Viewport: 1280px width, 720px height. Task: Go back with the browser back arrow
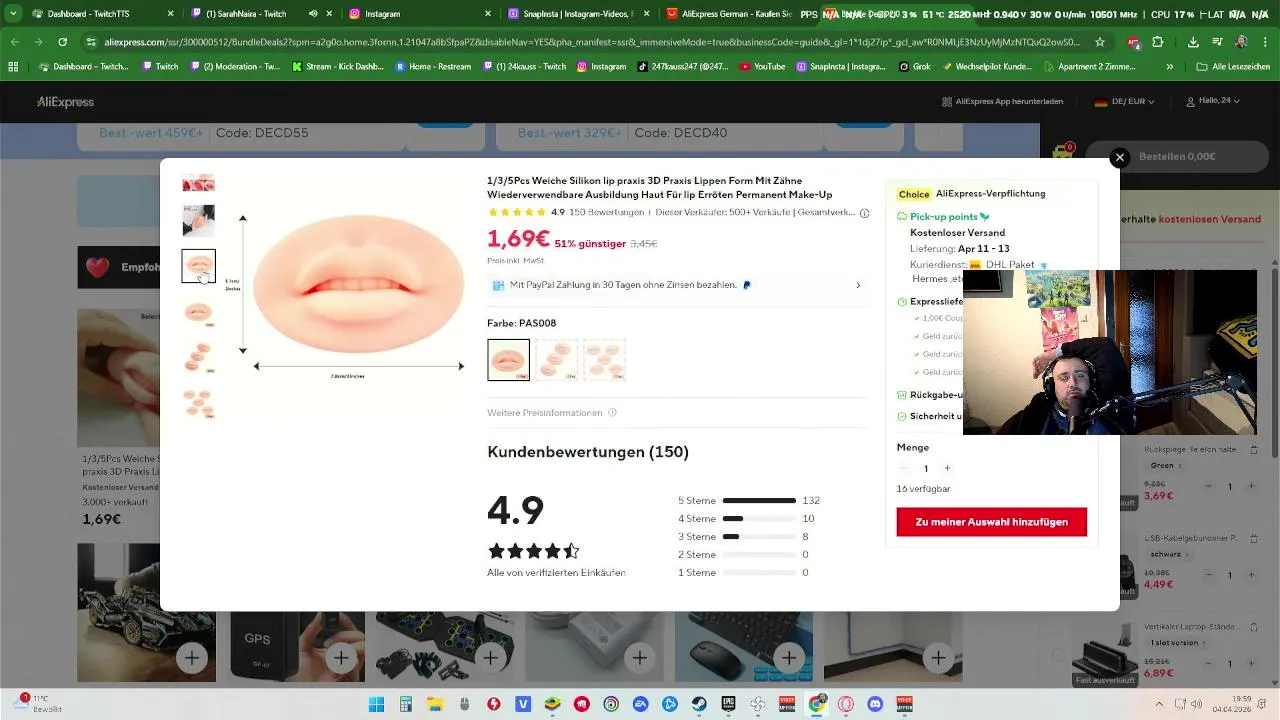pyautogui.click(x=14, y=42)
